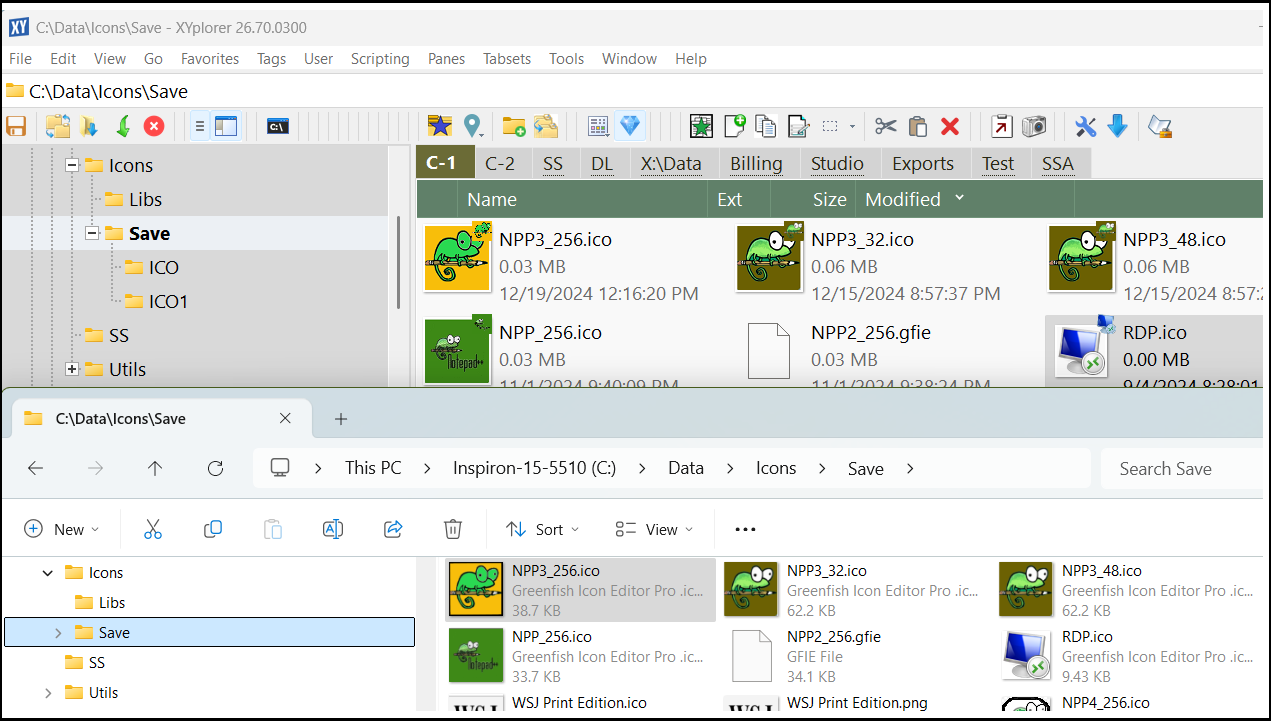1274x723 pixels.
Task: Click the blue down arrow toolbar icon
Action: coord(1118,126)
